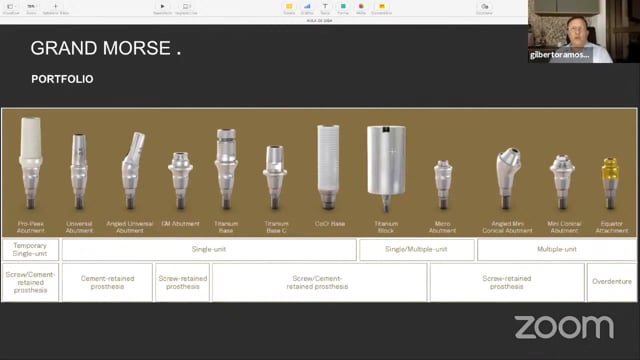Screen dimensions: 640x360
Task: Click the gold Equator Attachment image
Action: tap(611, 184)
